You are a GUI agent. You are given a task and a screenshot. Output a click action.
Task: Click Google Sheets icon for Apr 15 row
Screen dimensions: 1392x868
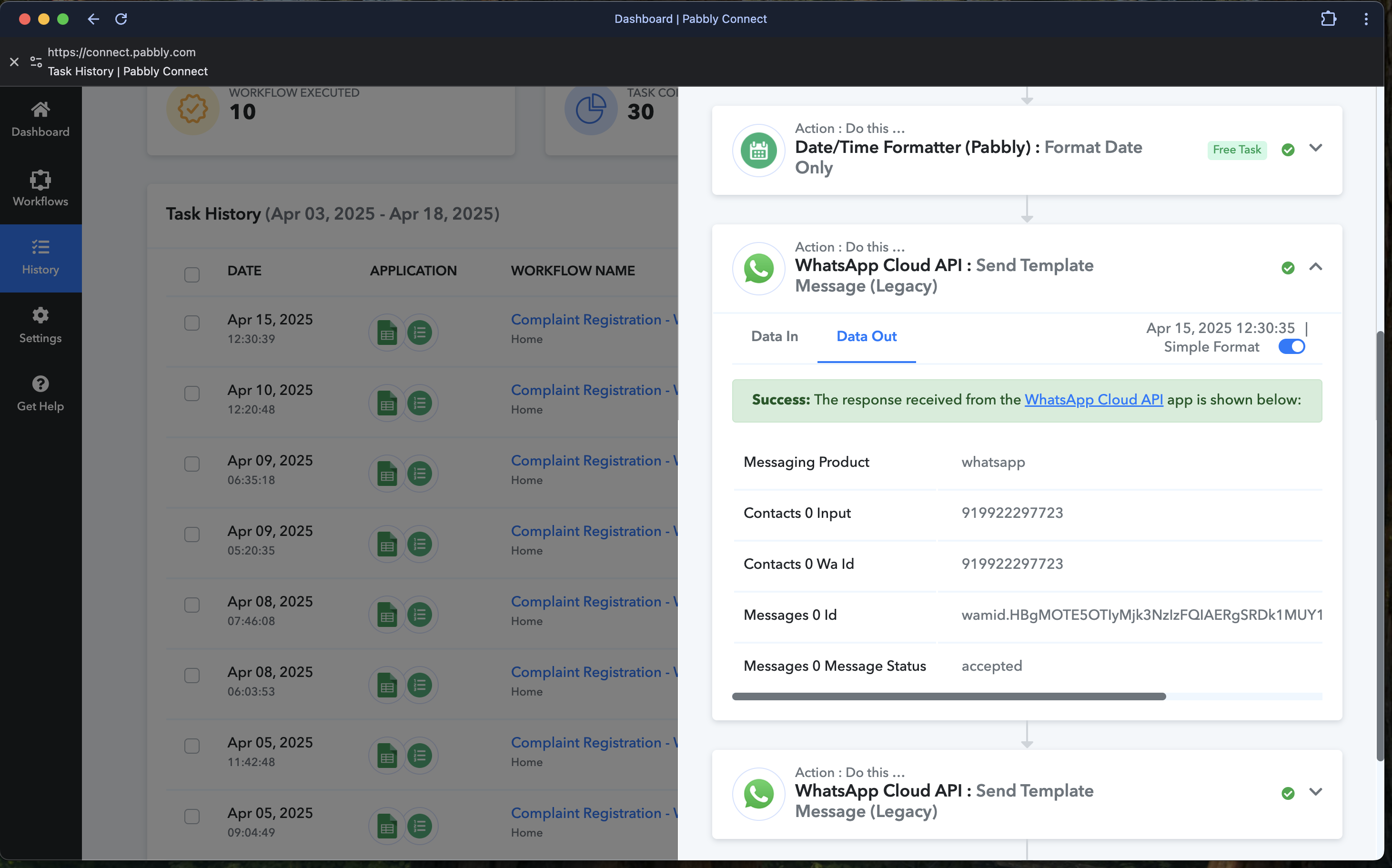click(x=387, y=333)
